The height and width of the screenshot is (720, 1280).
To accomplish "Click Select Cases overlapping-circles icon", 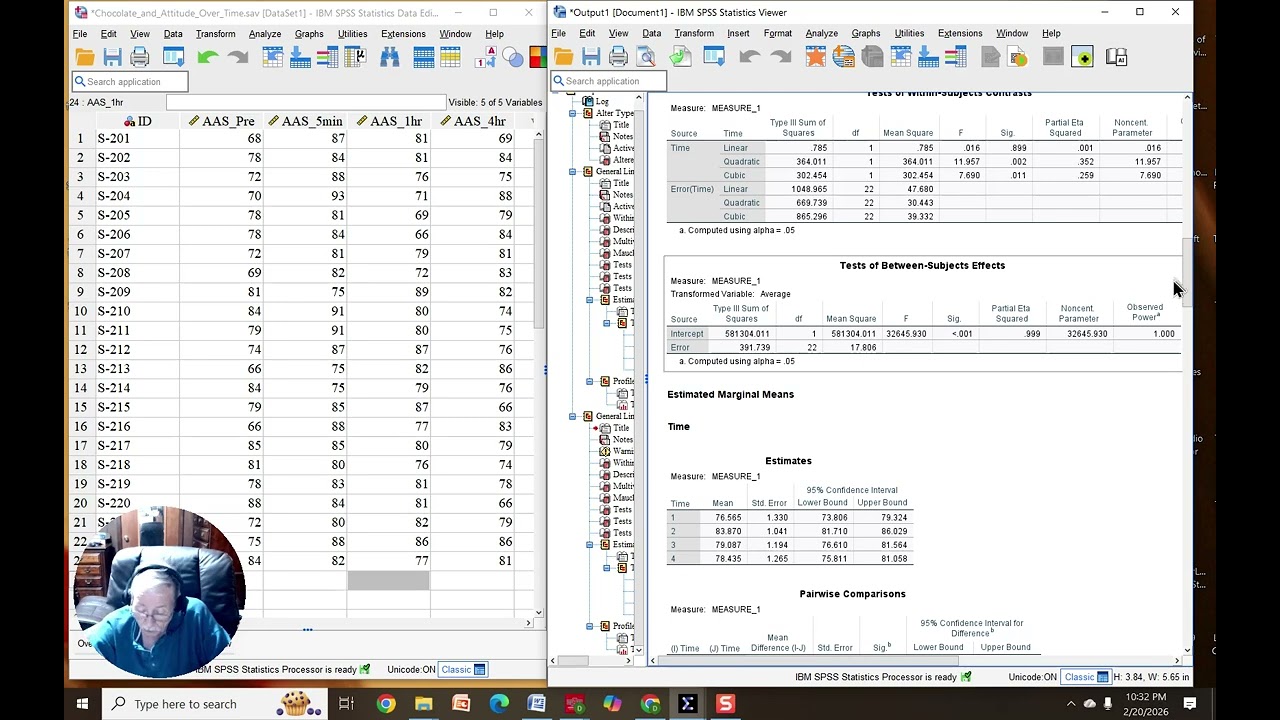I will [512, 57].
